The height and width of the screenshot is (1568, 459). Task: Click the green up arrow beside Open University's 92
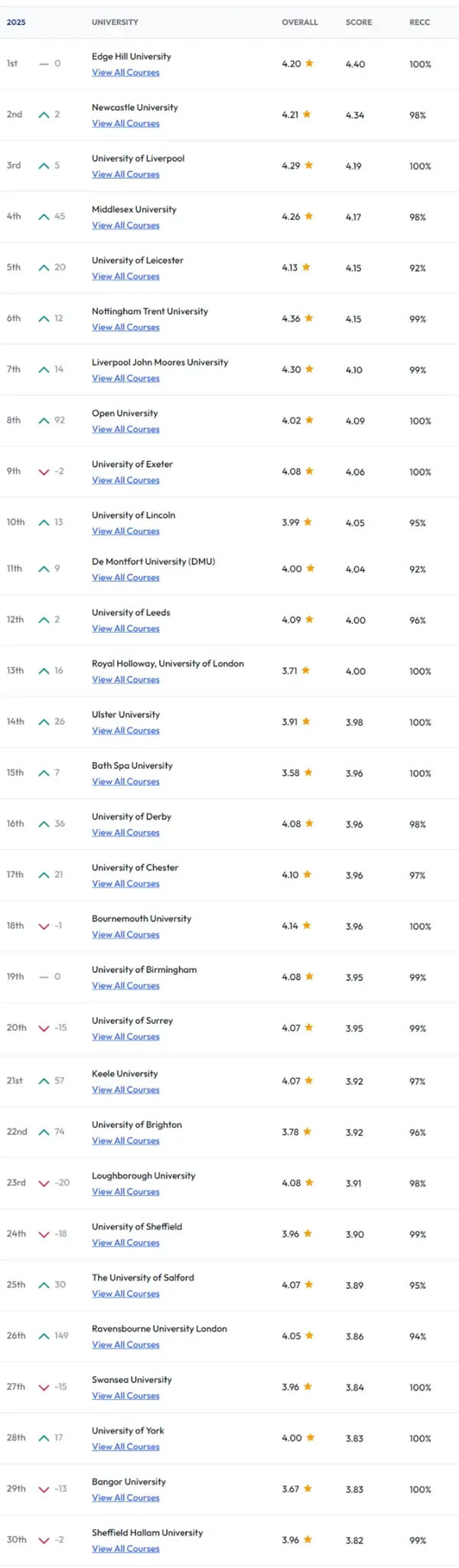(x=44, y=420)
